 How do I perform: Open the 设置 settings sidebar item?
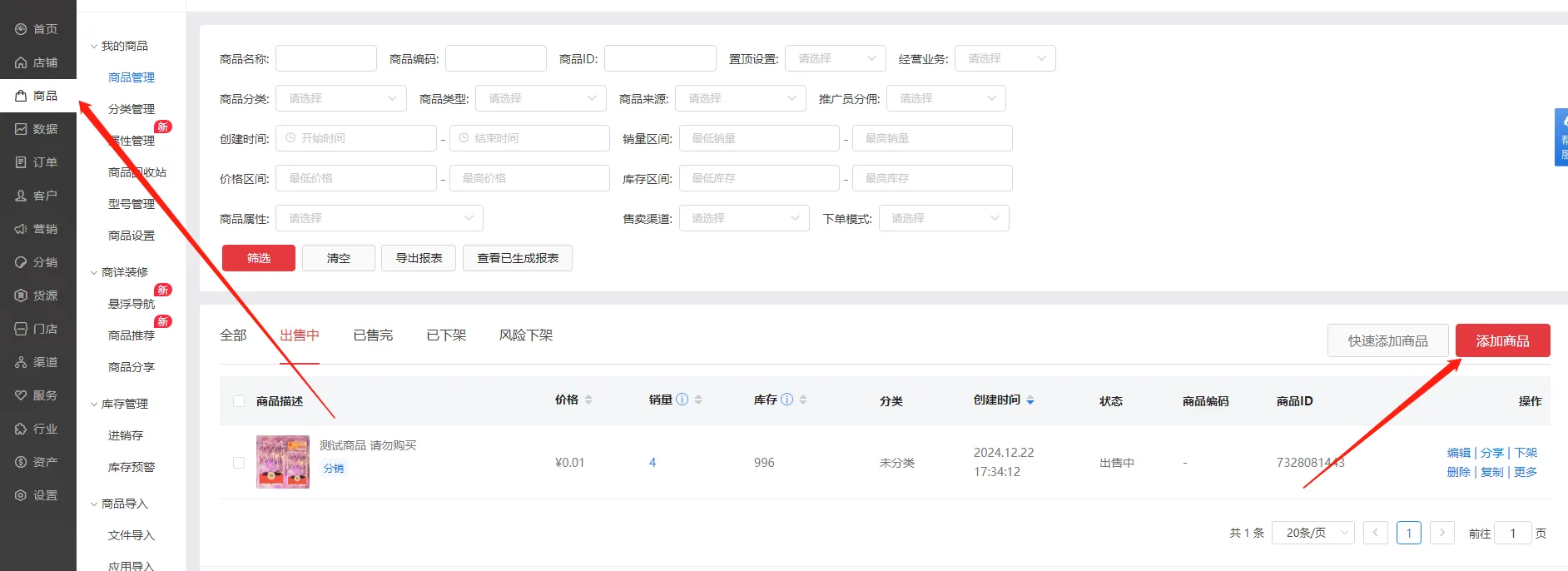point(37,495)
